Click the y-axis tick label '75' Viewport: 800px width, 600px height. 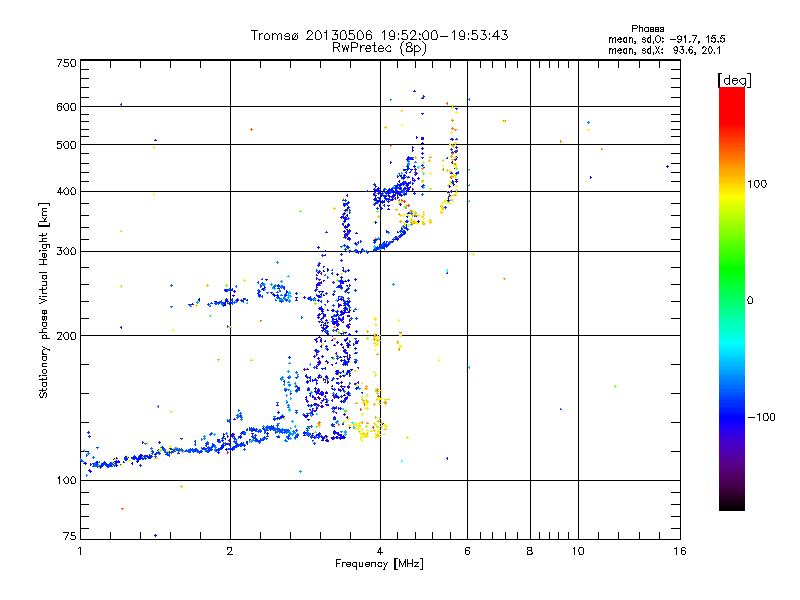pos(69,536)
